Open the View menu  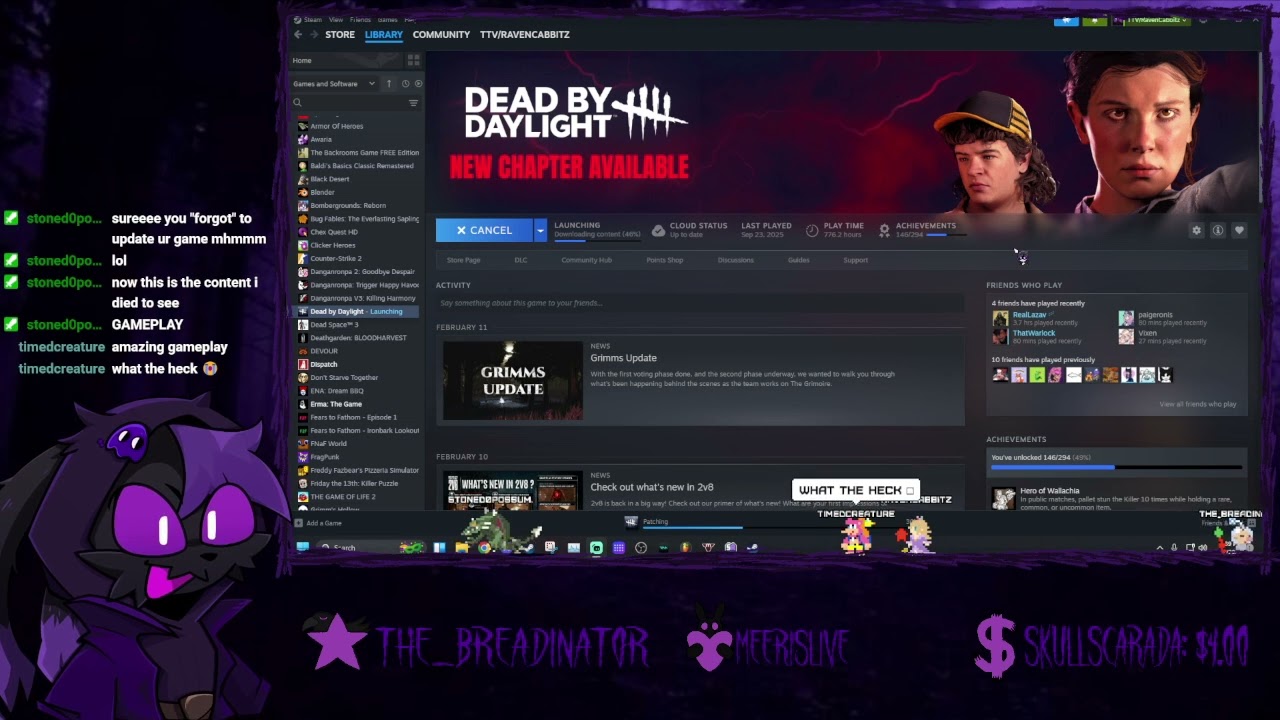336,20
